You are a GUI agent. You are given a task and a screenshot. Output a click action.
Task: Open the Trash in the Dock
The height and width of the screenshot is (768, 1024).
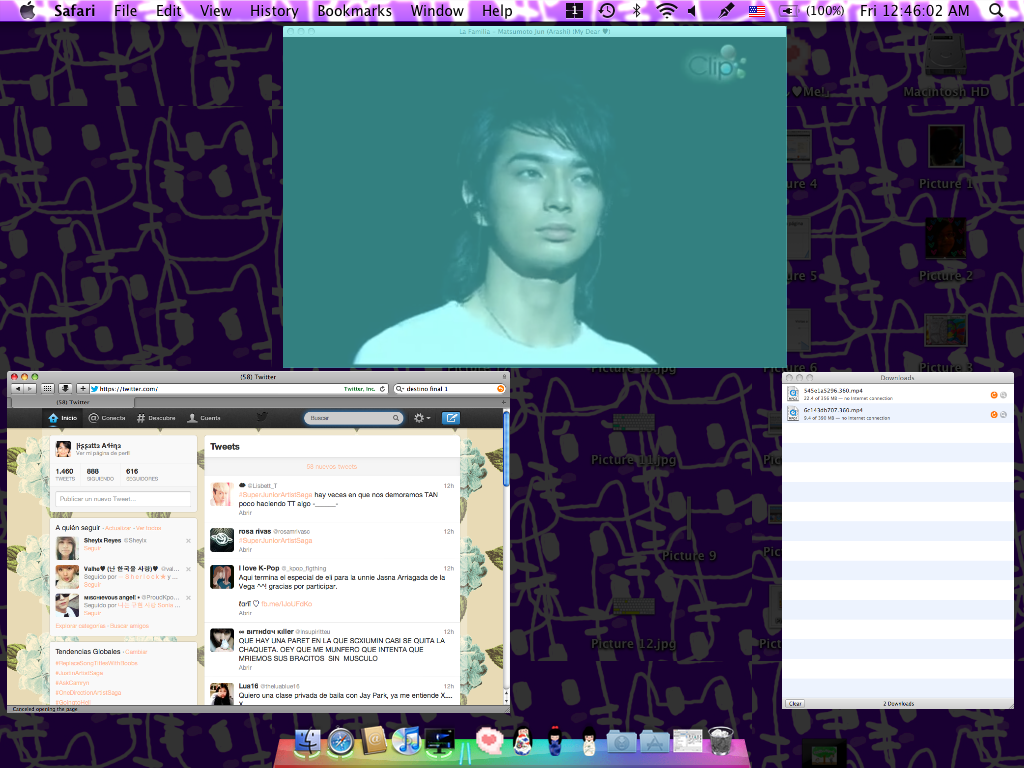(721, 741)
